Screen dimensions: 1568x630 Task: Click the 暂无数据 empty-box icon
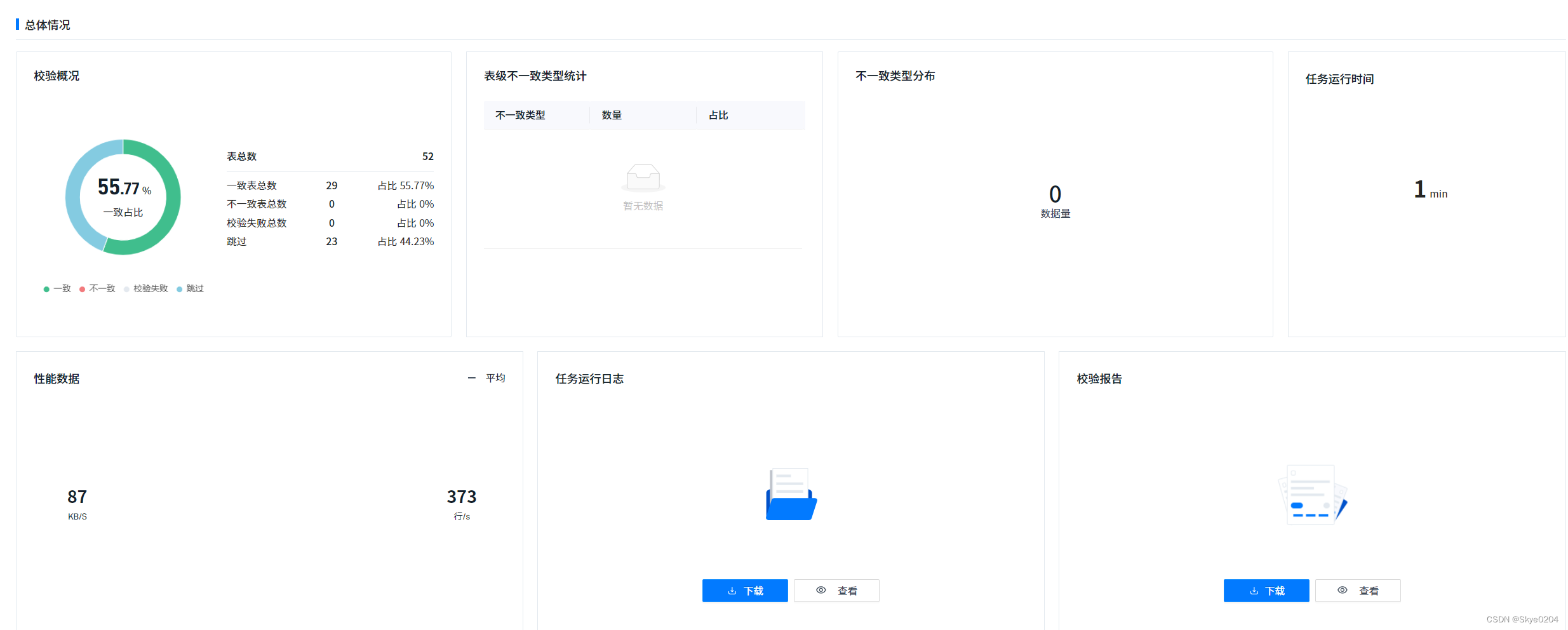click(643, 177)
